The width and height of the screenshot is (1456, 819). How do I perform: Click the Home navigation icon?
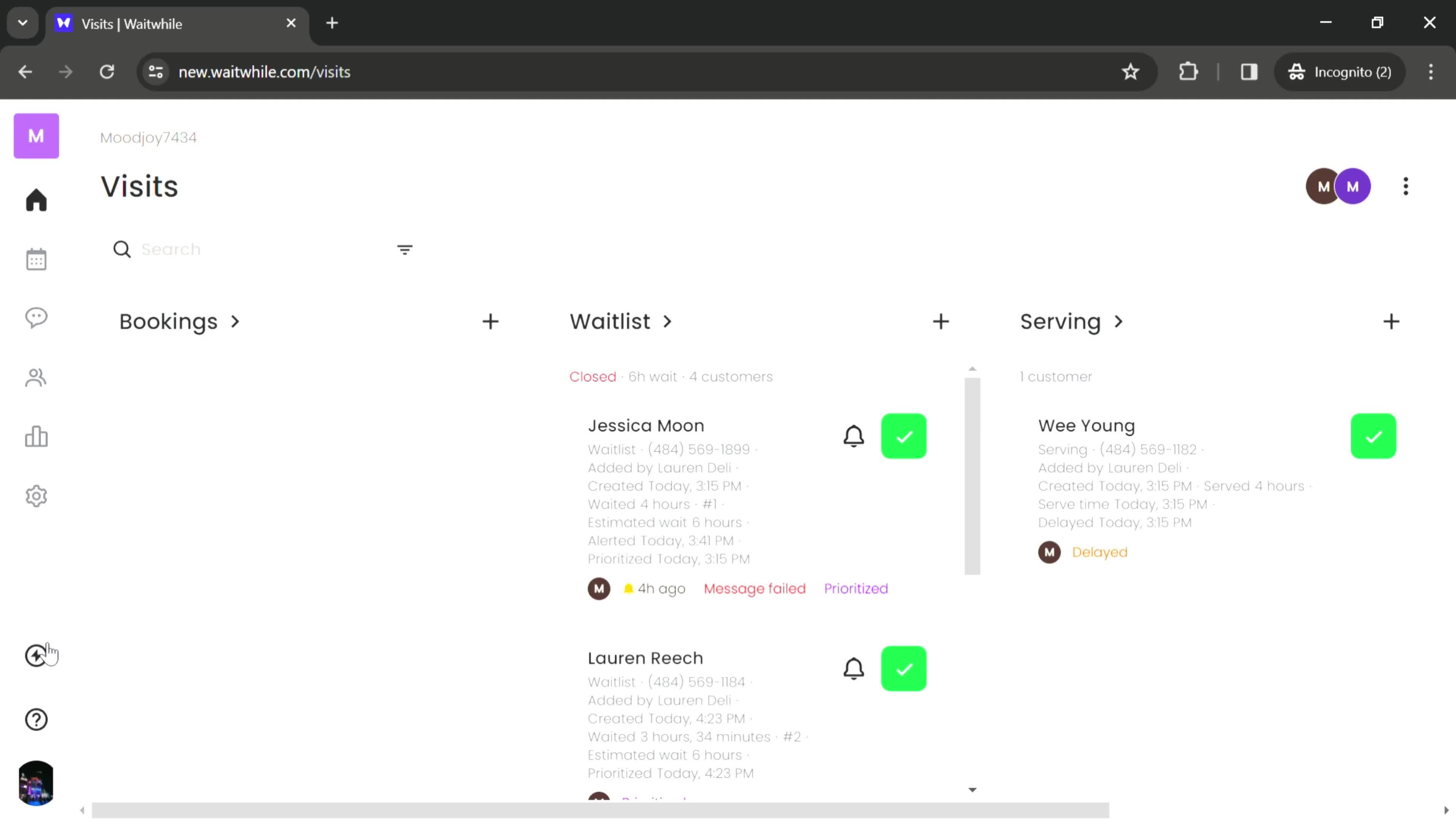[x=36, y=200]
